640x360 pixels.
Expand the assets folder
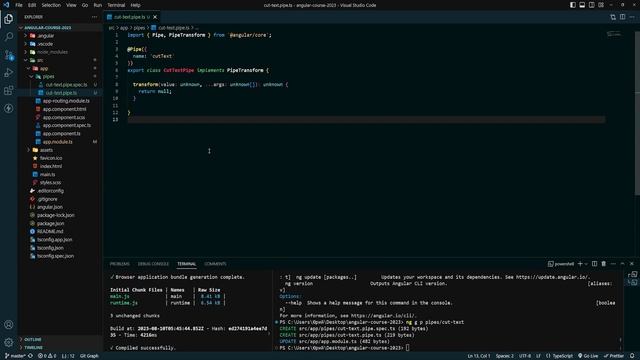coord(29,150)
